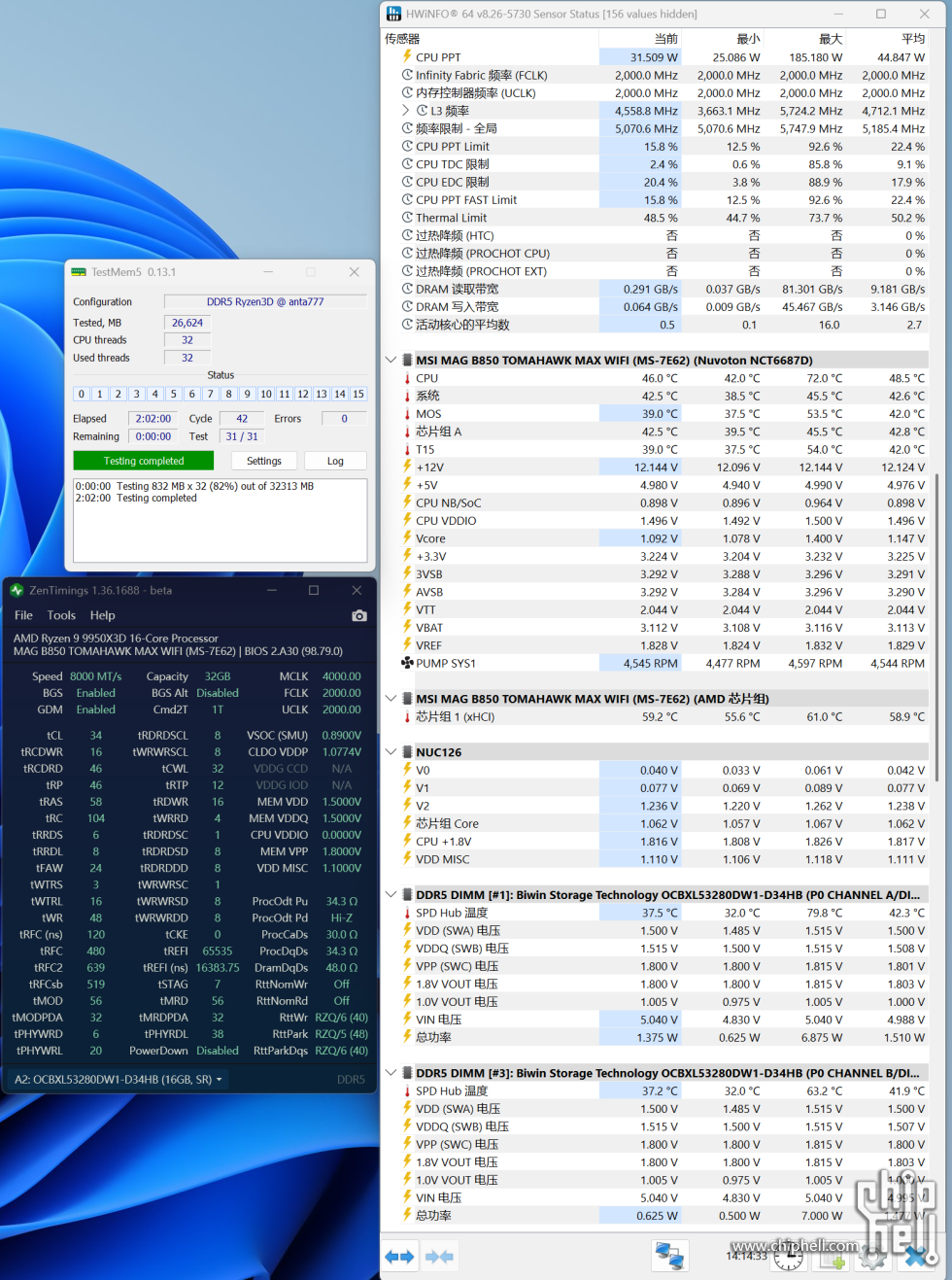Screen dimensions: 952x1280
Task: Select the 过热降频 (PROCHOT EXT) row
Action: (x=656, y=271)
